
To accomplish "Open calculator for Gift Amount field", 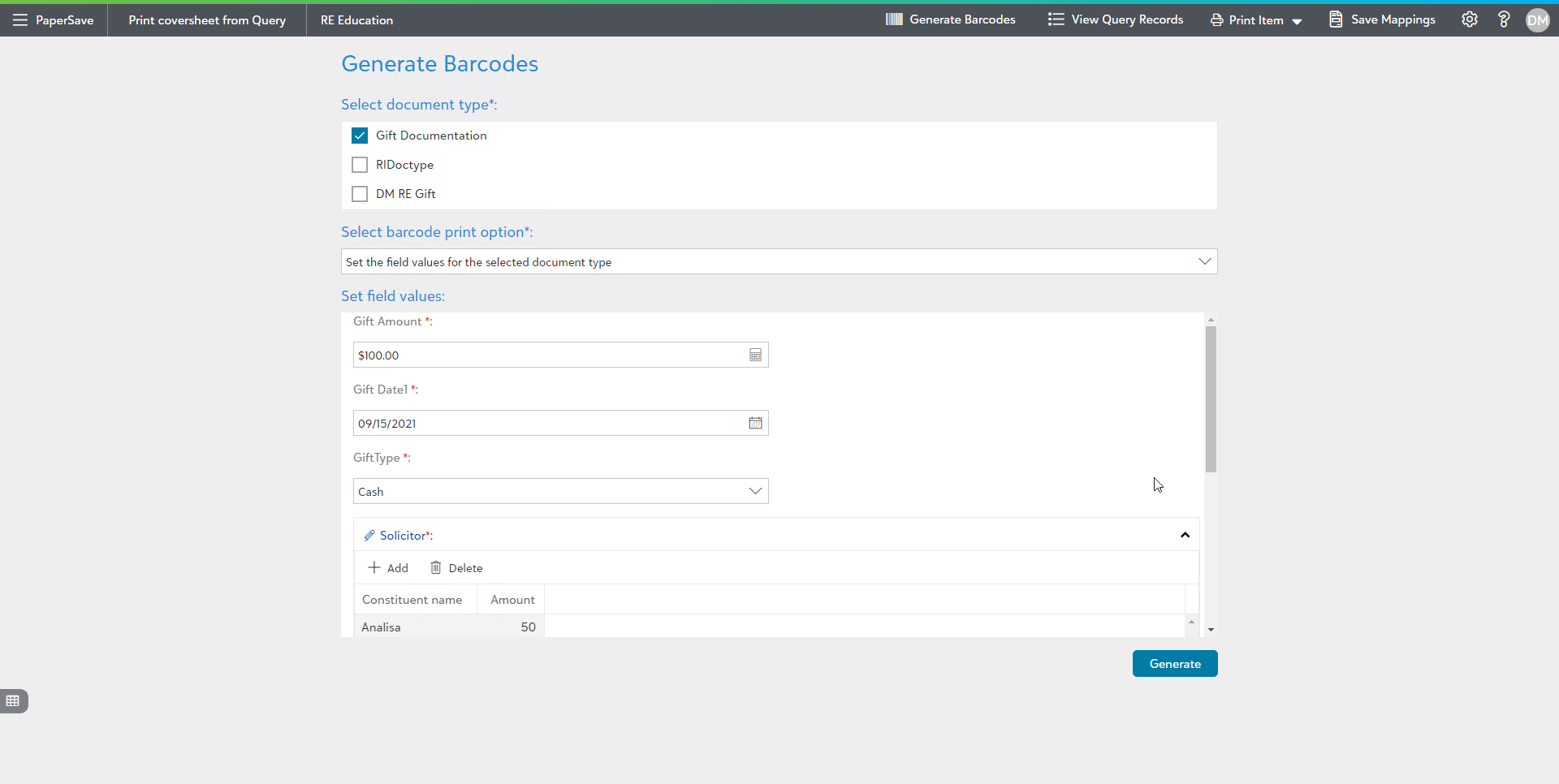I will tap(755, 355).
